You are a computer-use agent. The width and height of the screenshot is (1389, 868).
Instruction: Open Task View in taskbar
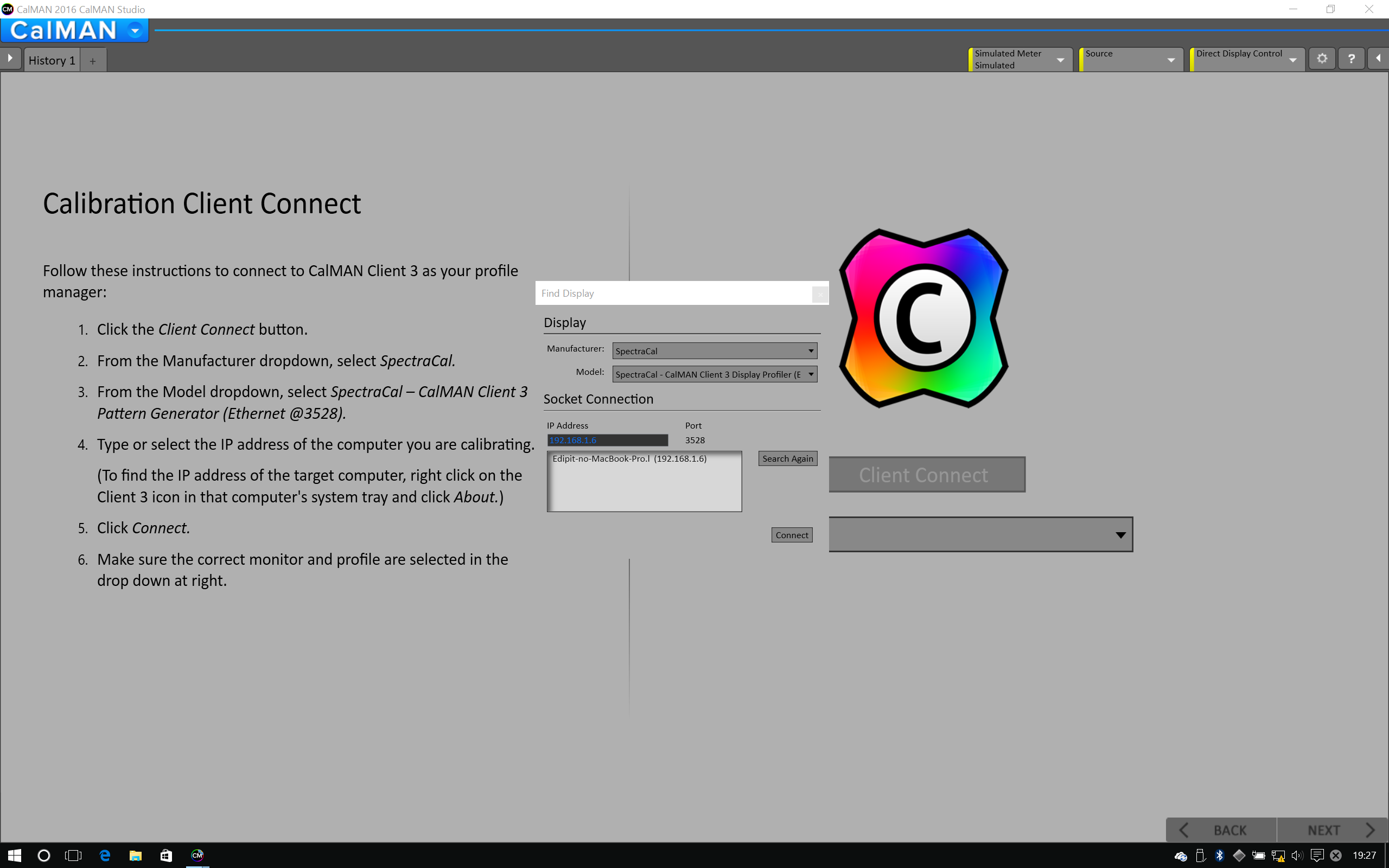[73, 856]
